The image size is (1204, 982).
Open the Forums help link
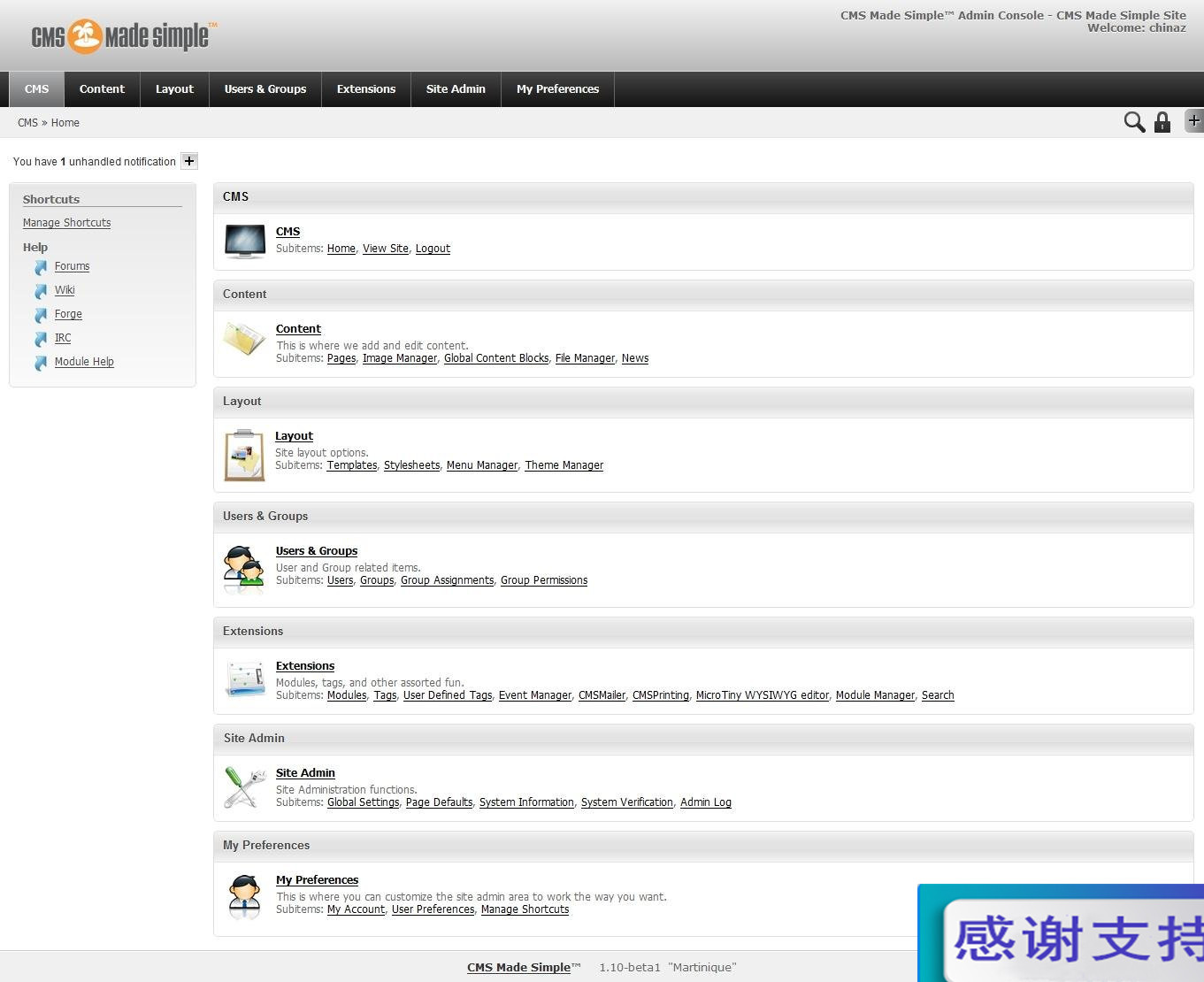pos(73,266)
